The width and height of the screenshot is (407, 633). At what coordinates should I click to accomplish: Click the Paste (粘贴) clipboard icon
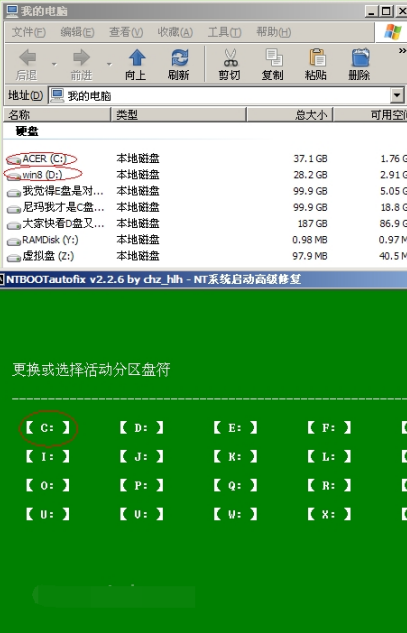click(x=317, y=58)
